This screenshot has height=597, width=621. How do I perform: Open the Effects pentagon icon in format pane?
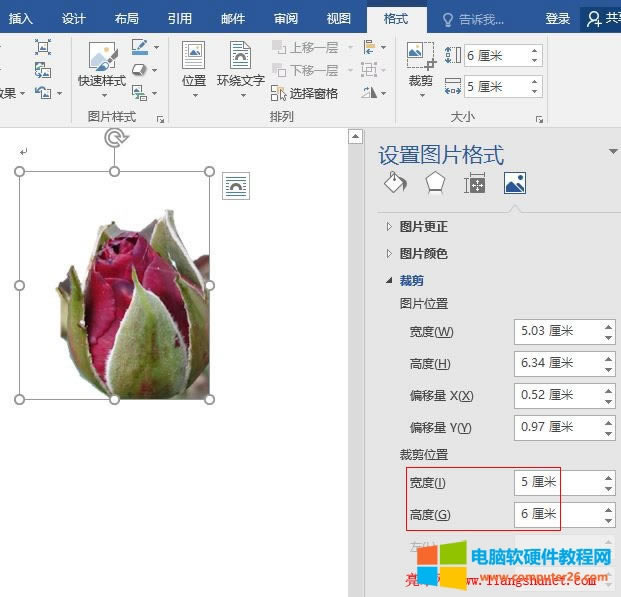435,183
